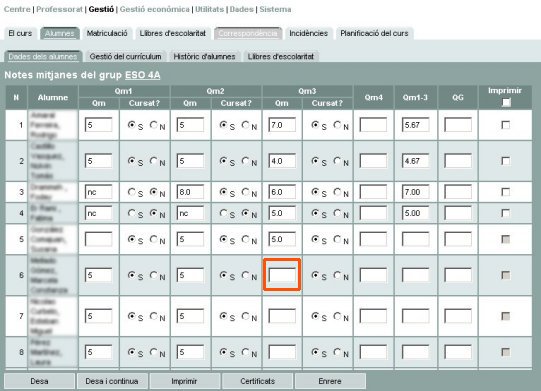Viewport: 541px width, 391px height.
Task: Click the Qm4 field for student 6
Action: [373, 275]
